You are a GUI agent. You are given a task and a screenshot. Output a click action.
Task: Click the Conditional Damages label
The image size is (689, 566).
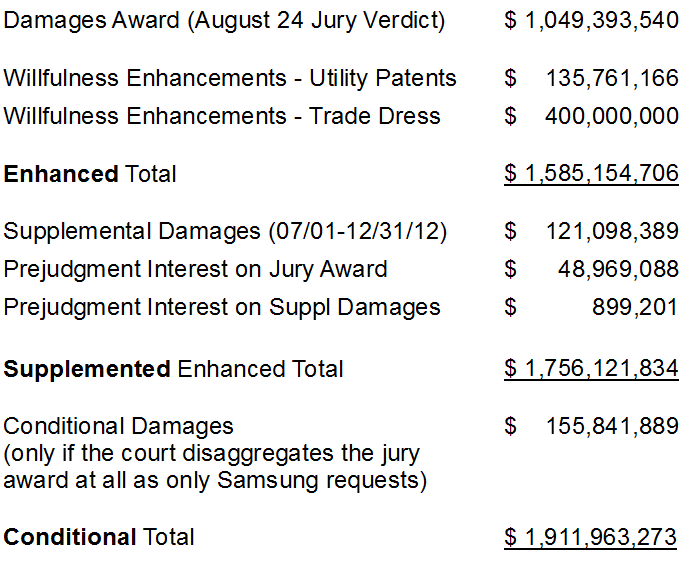click(118, 426)
